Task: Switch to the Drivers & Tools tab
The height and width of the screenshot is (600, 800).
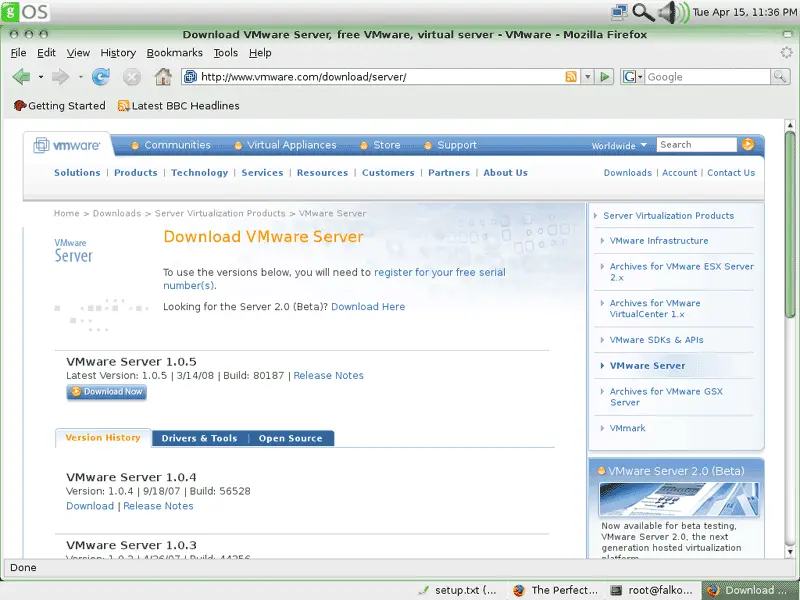Action: (199, 438)
